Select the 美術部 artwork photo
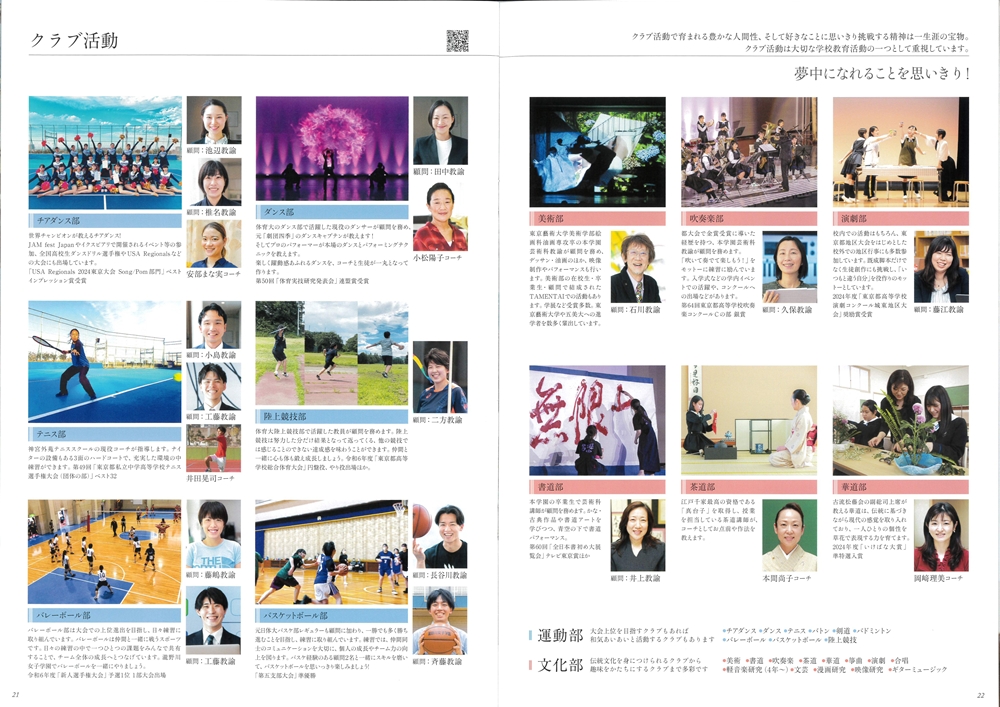 (x=597, y=152)
